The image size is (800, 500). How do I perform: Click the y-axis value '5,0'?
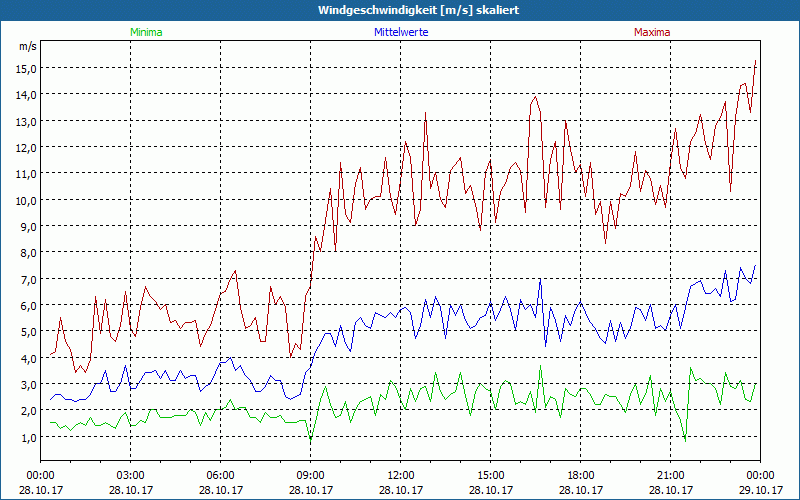click(28, 332)
